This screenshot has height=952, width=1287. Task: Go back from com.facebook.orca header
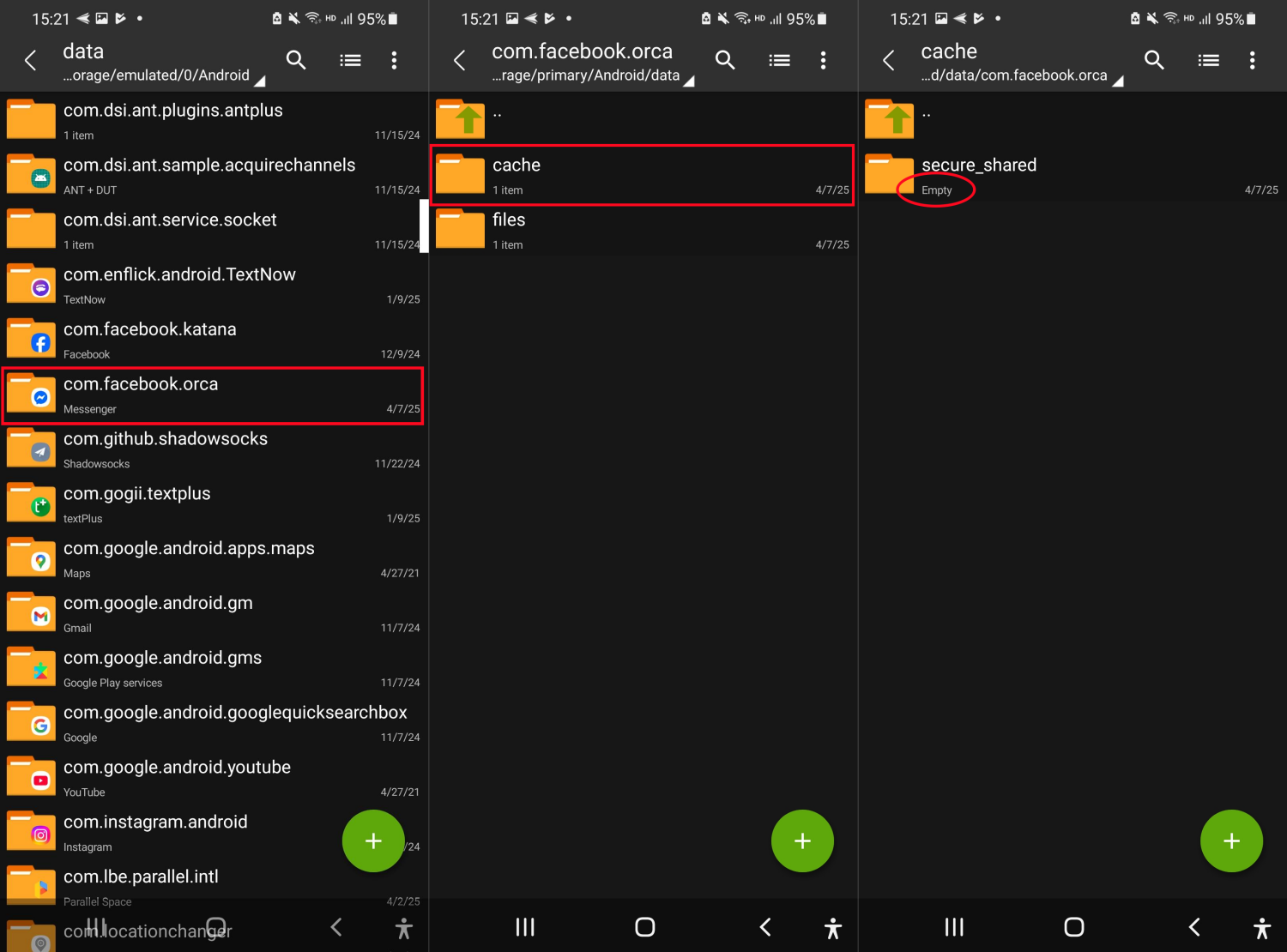tap(460, 60)
